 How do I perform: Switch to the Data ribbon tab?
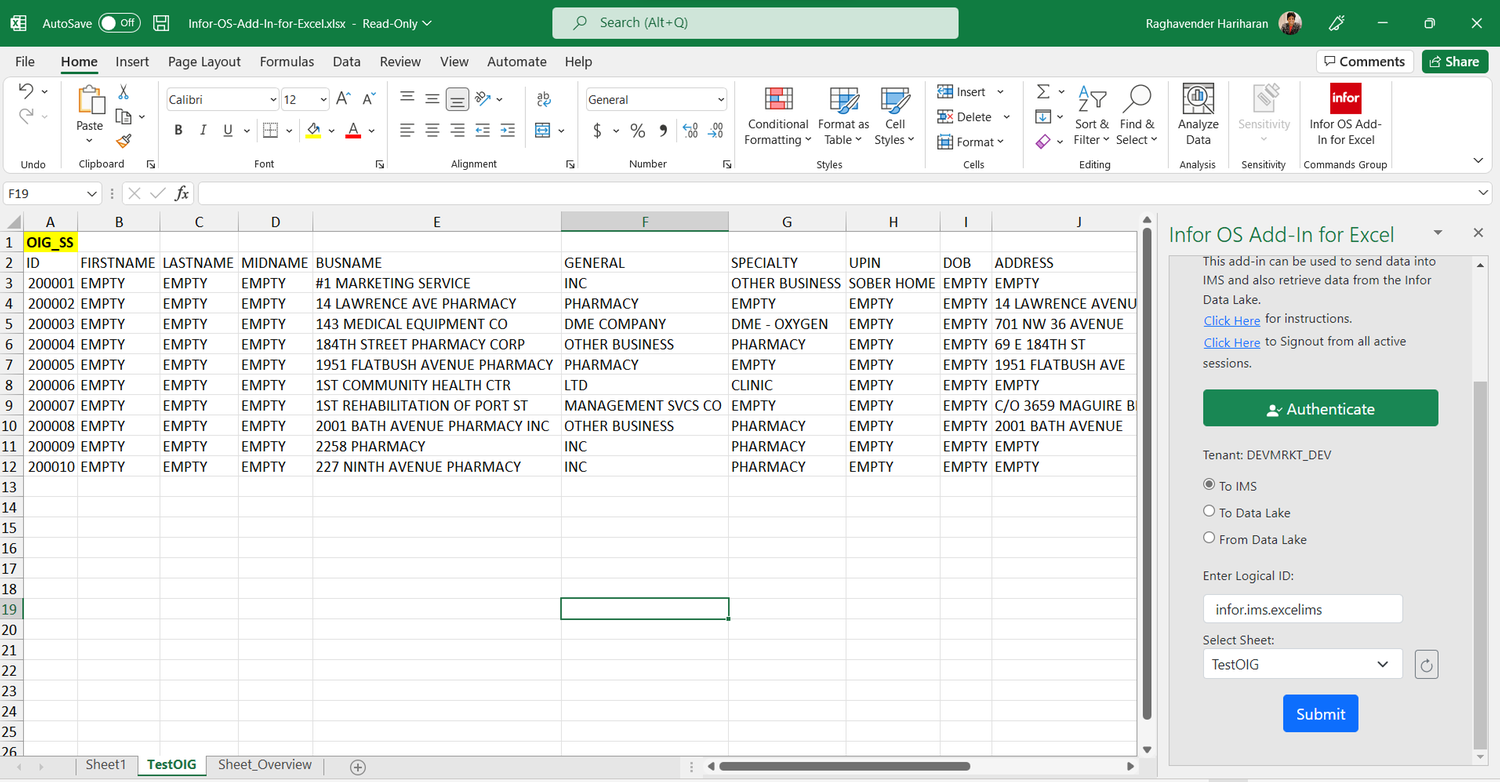point(347,62)
